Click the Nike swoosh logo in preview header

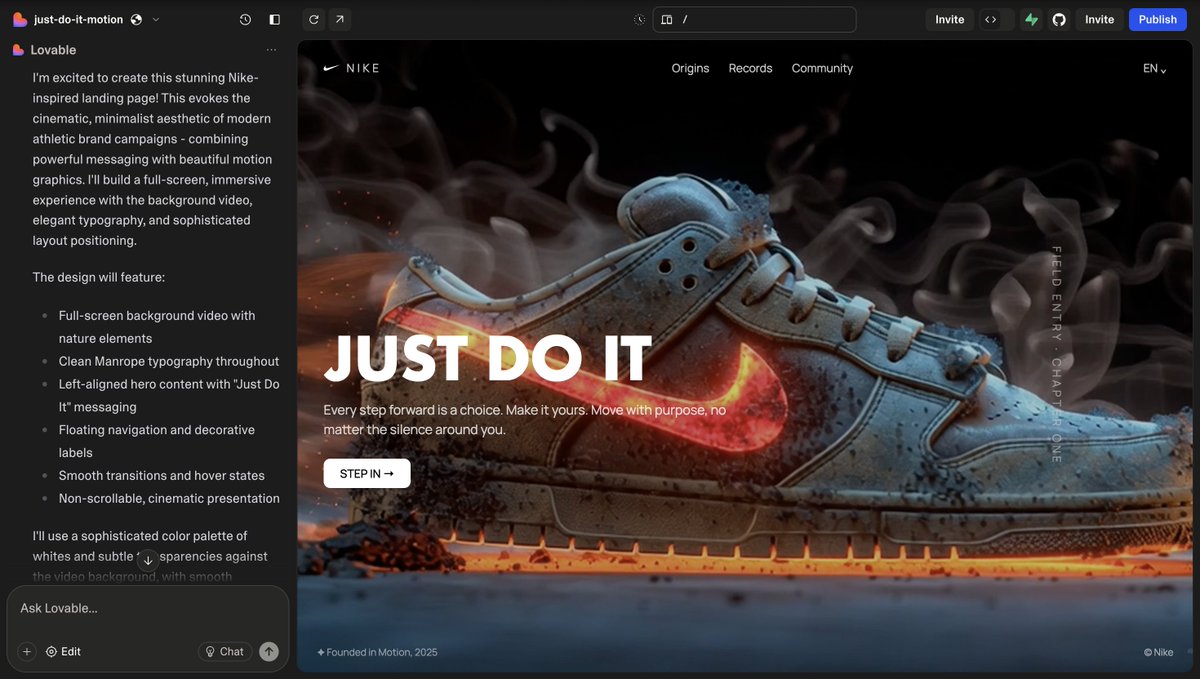pos(332,68)
